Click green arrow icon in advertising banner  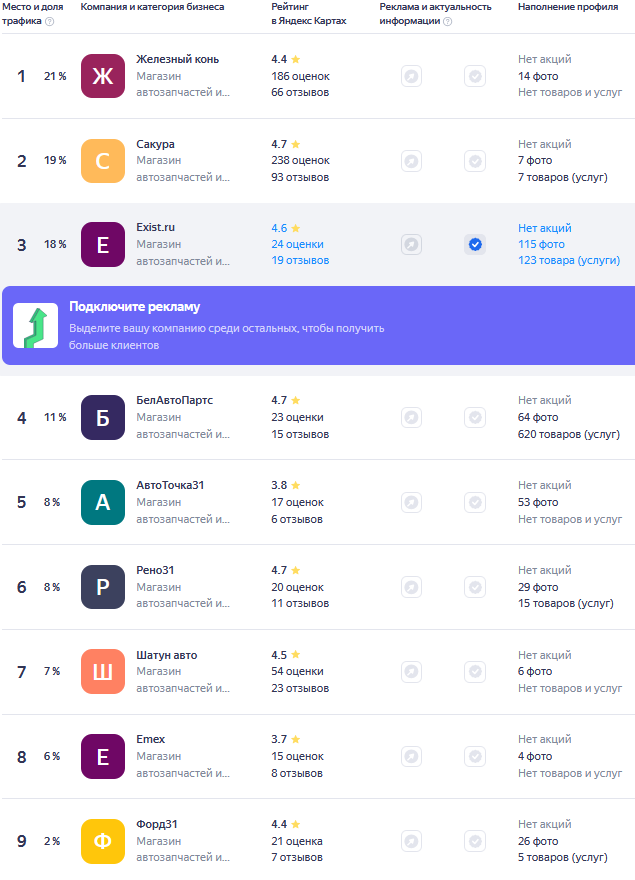click(35, 325)
